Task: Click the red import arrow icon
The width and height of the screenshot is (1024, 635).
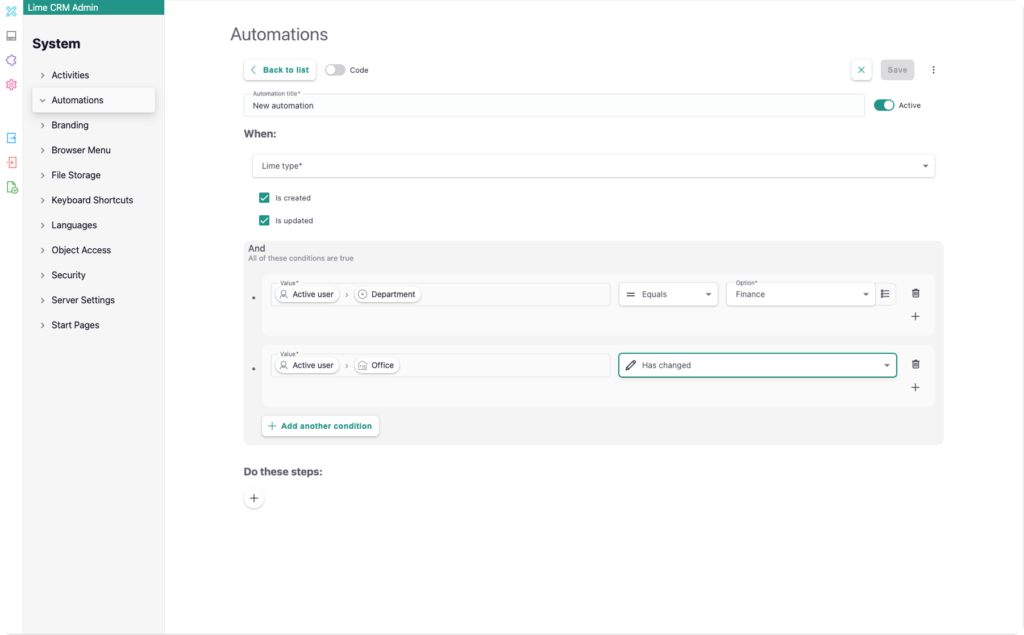Action: (11, 163)
